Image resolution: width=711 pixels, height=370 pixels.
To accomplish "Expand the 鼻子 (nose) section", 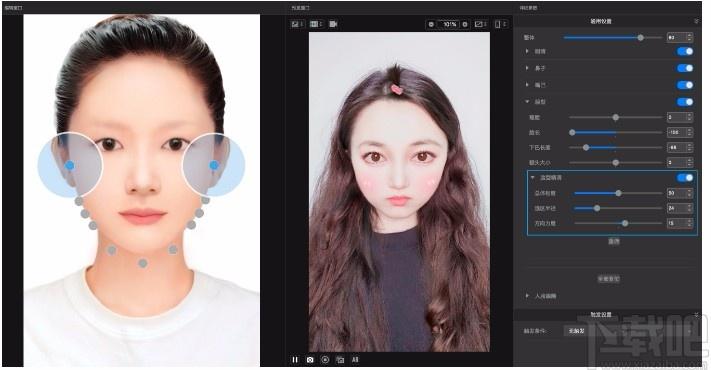I will click(527, 68).
